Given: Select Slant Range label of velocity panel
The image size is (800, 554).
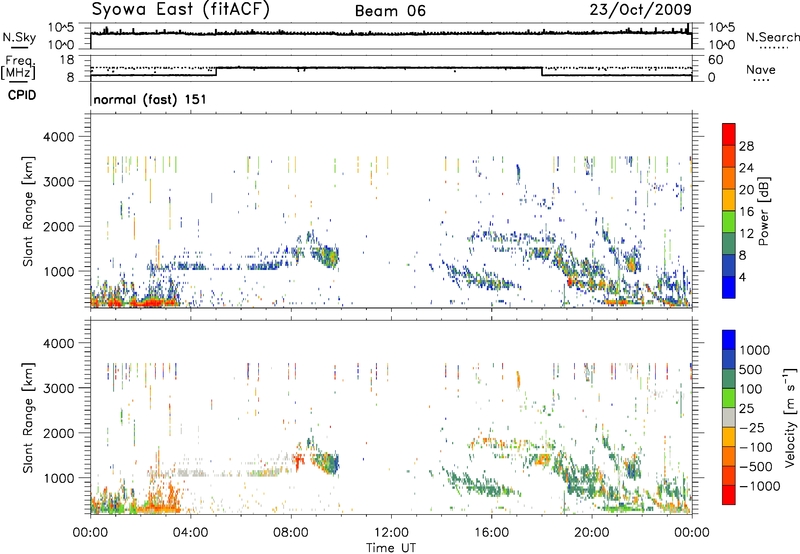Looking at the screenshot, I should coord(28,417).
